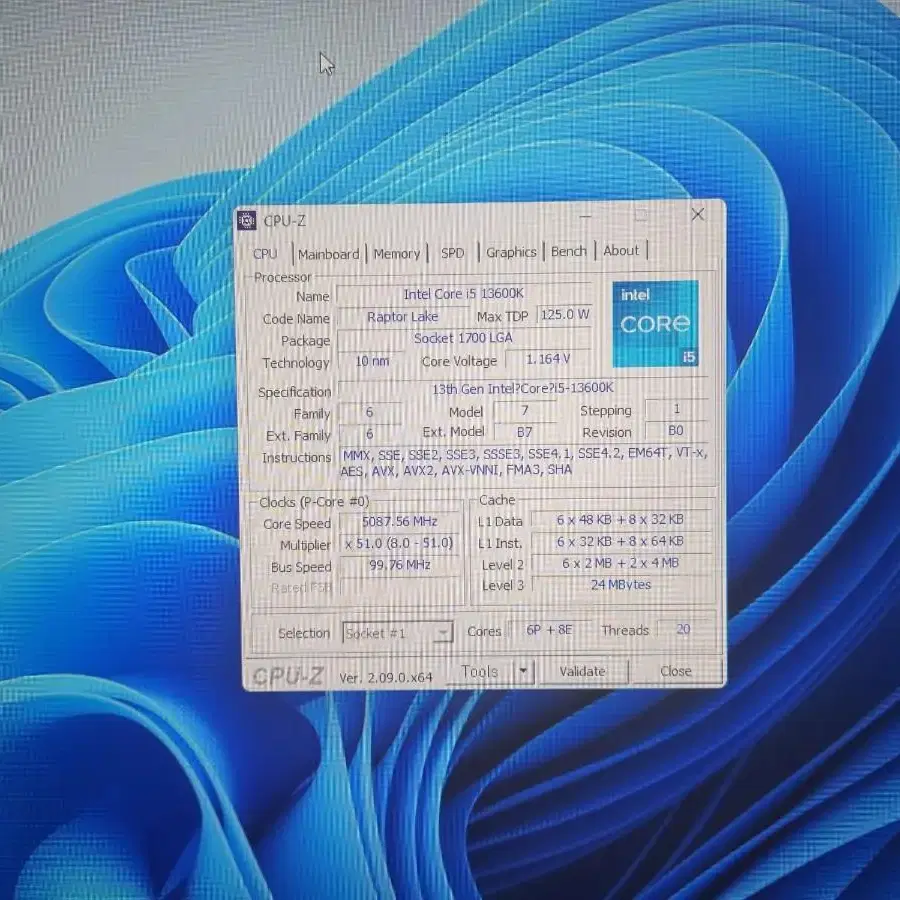
Task: Click the Level 3 24 MBytes value
Action: (620, 584)
